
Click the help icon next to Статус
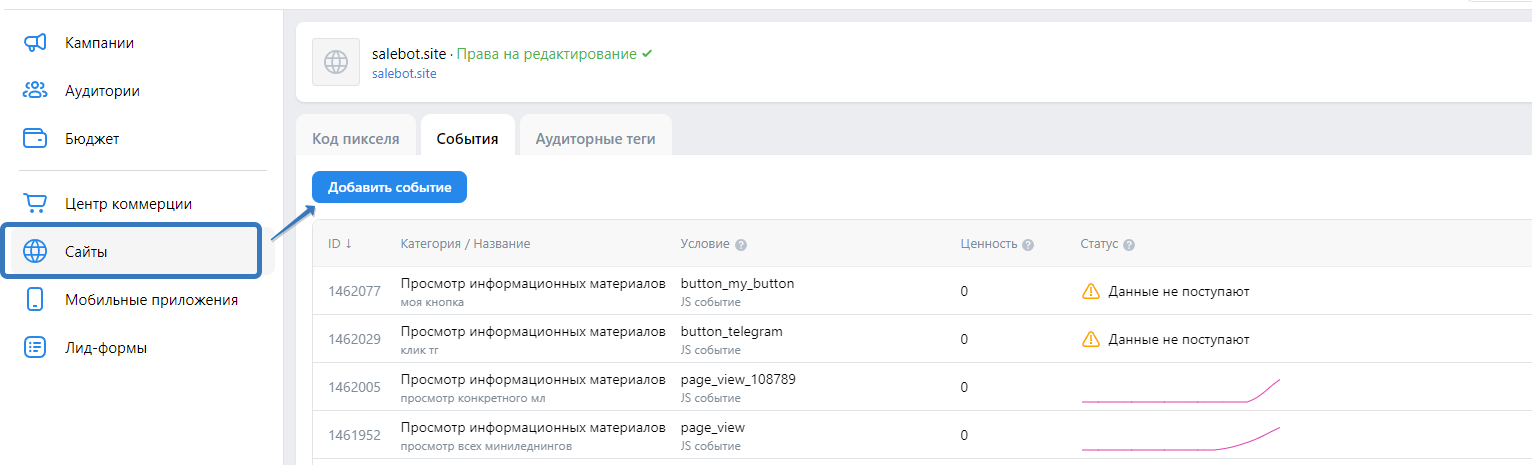click(1129, 245)
